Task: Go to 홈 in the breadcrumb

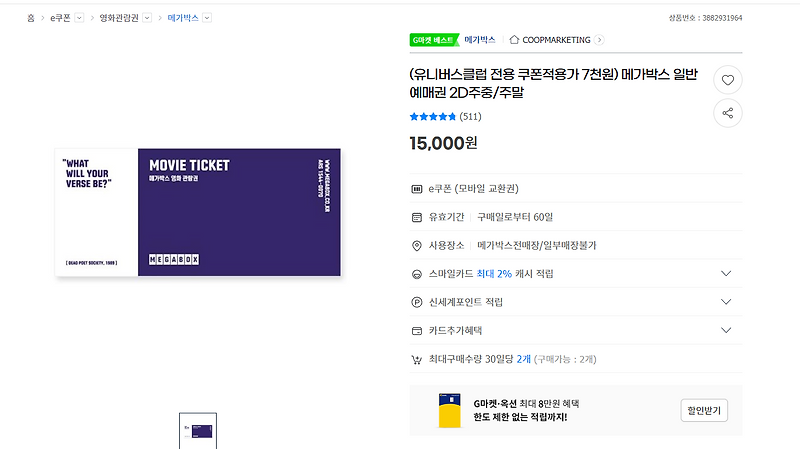Action: [x=31, y=18]
